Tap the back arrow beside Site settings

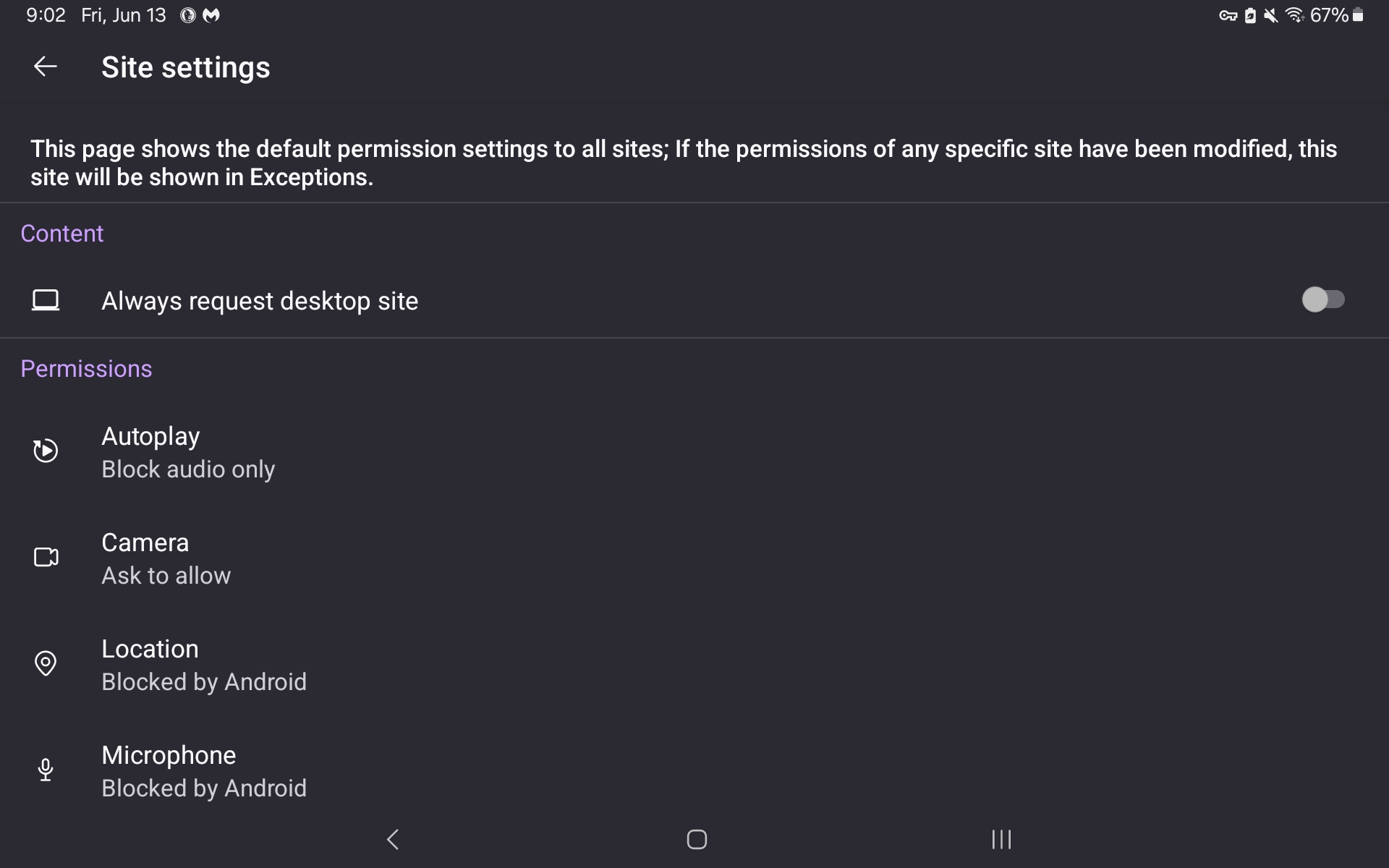[45, 67]
